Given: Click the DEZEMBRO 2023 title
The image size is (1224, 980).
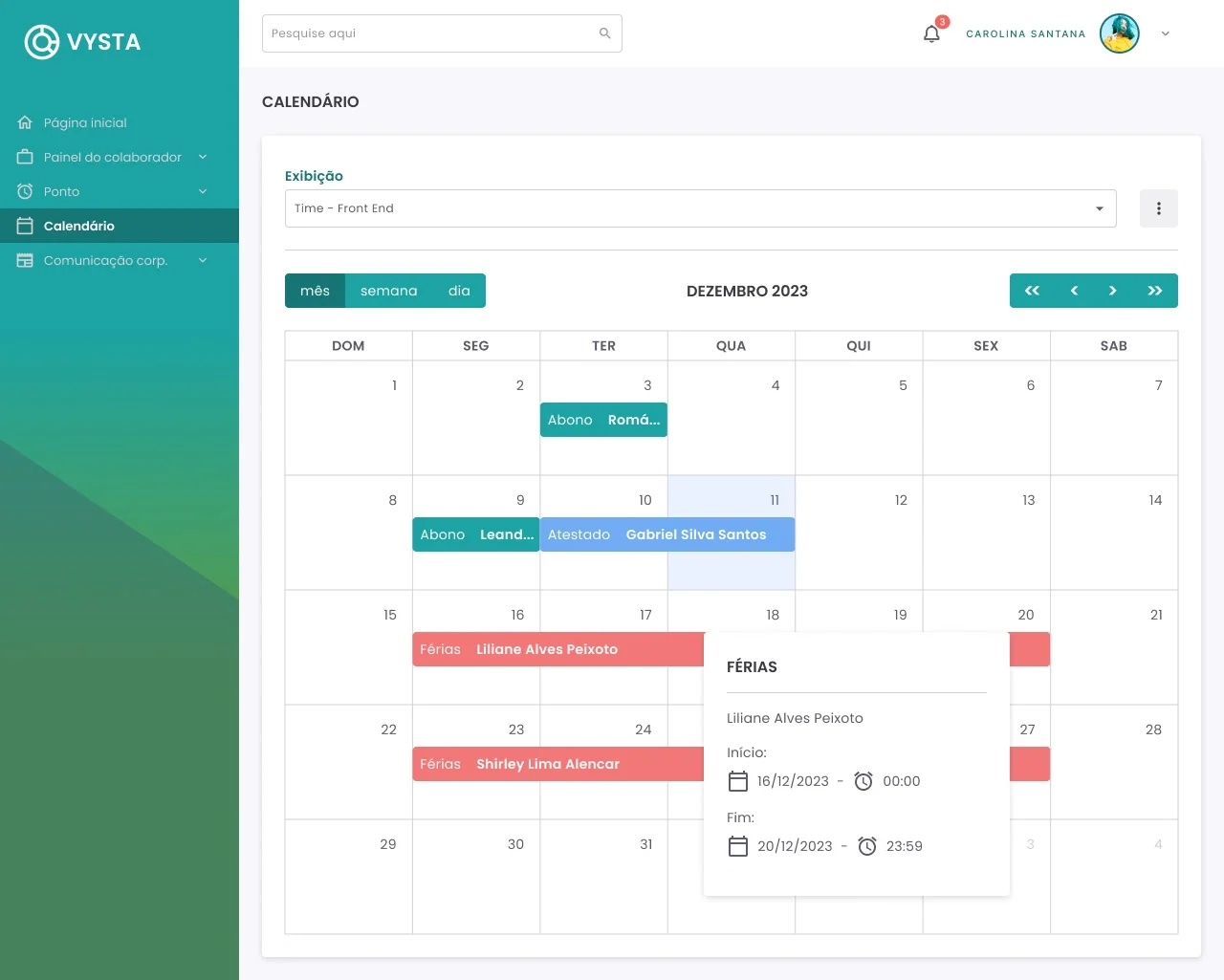Looking at the screenshot, I should coord(747,291).
